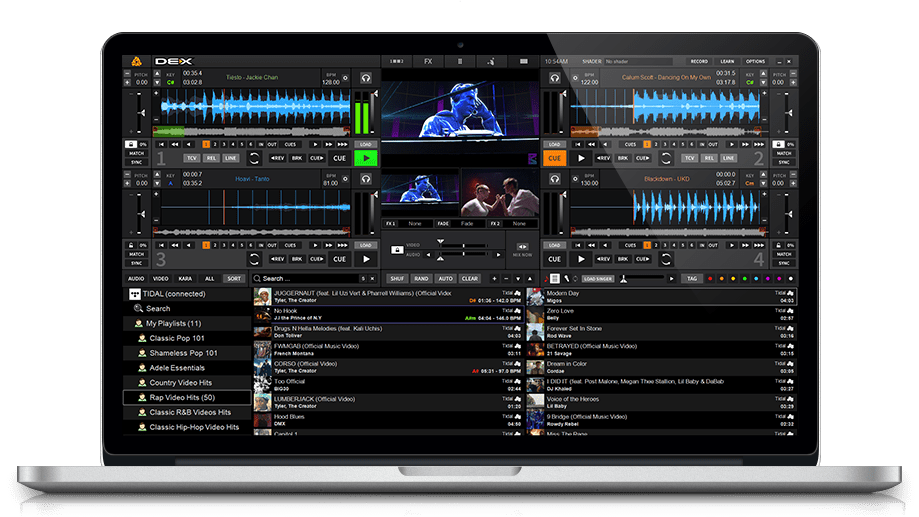Toggle TCV timecode mode on deck 1
919x517 pixels.
click(x=192, y=158)
